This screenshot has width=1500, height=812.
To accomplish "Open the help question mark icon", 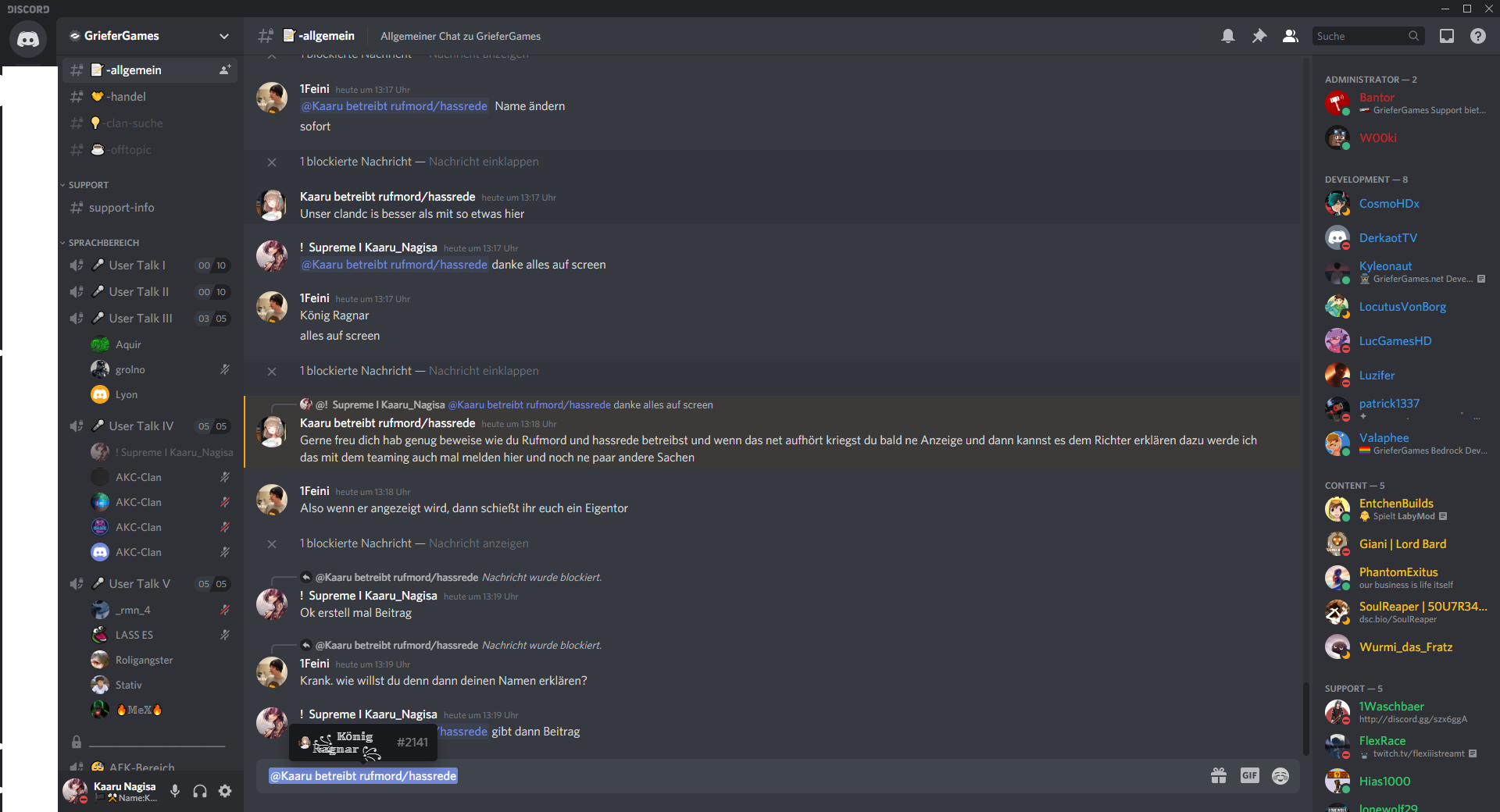I will click(x=1478, y=36).
